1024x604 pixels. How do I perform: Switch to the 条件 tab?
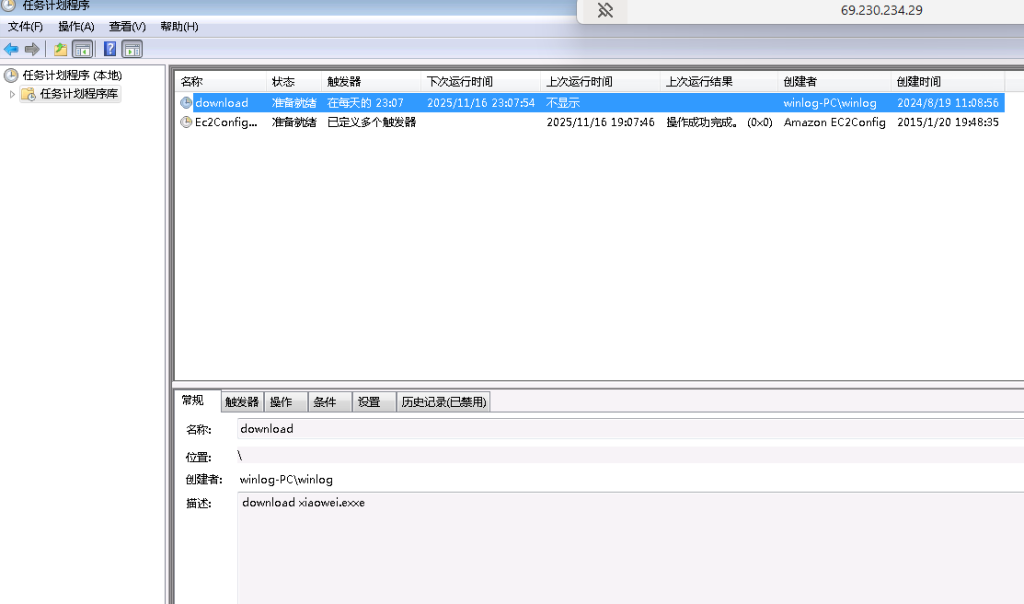point(325,402)
